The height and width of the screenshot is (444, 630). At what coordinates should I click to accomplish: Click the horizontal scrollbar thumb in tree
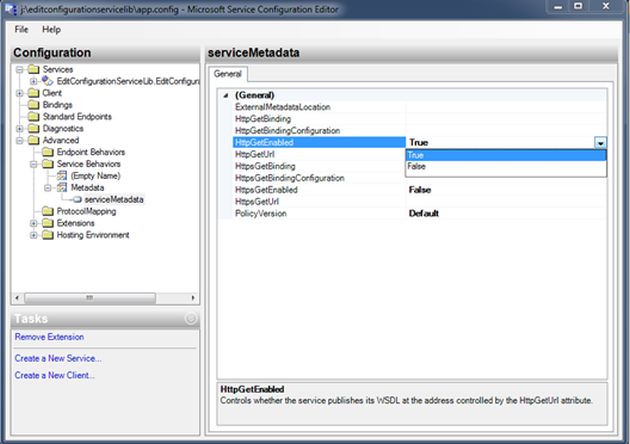[90, 298]
